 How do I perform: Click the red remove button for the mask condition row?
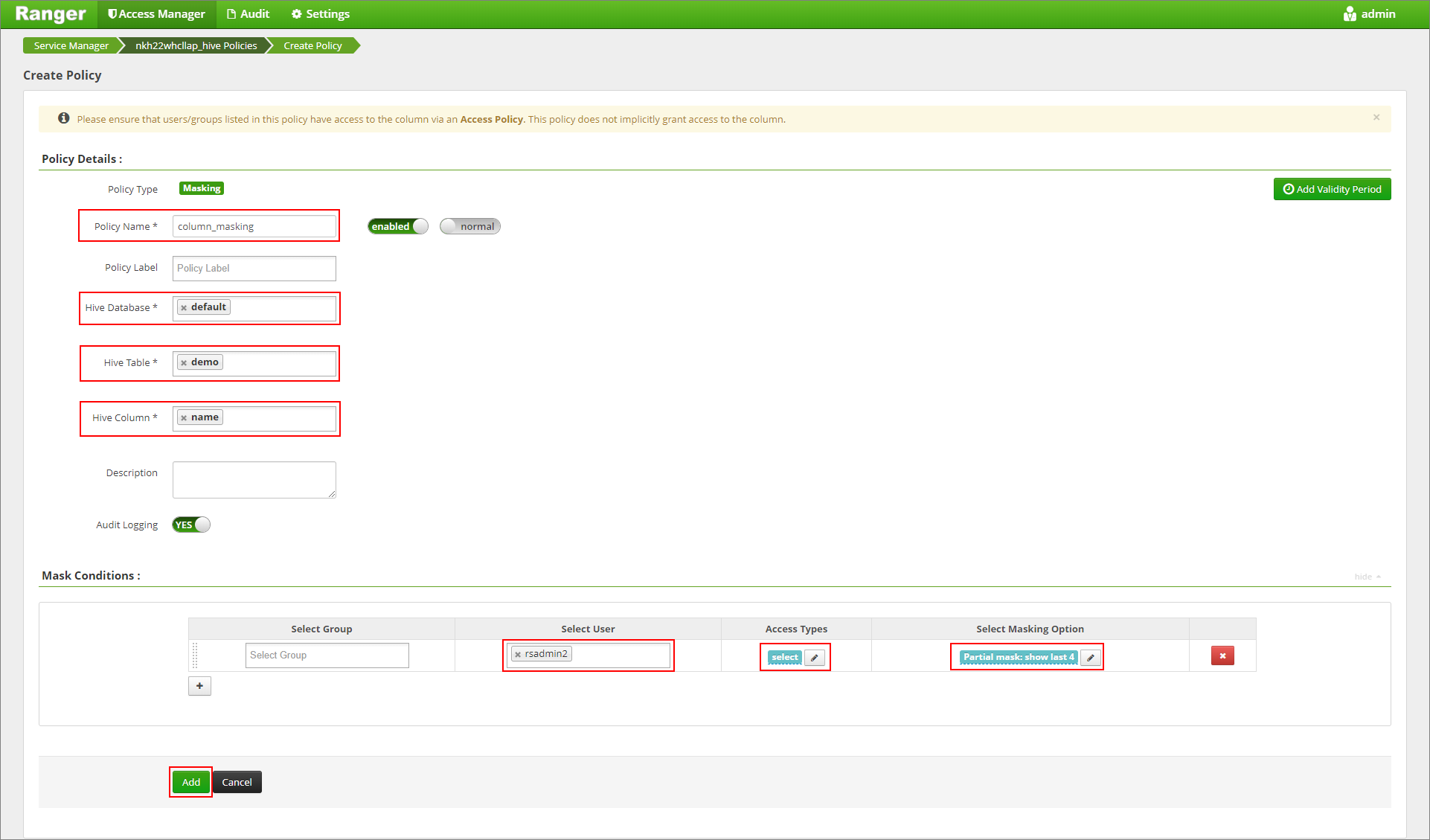(1222, 655)
